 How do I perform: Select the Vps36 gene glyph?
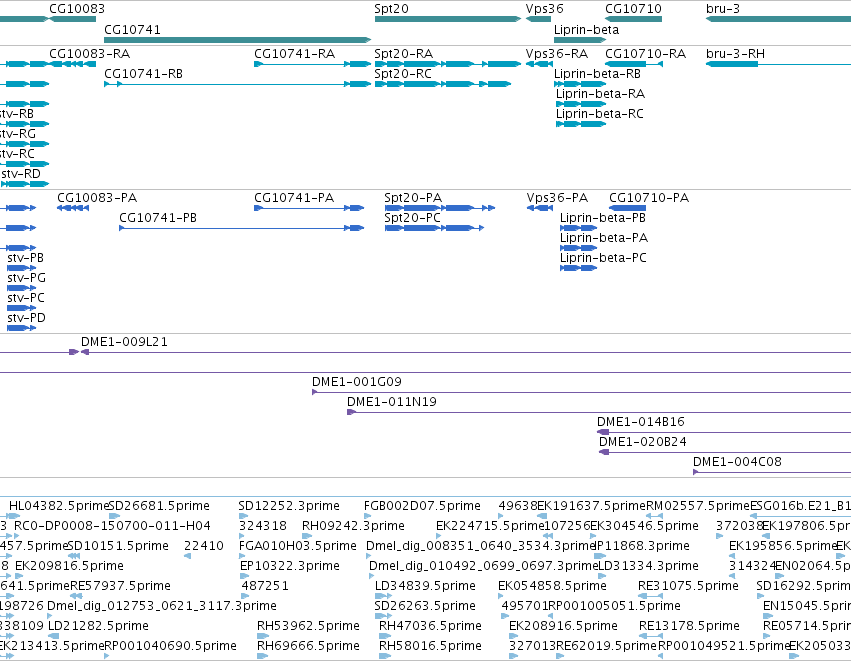tap(538, 19)
